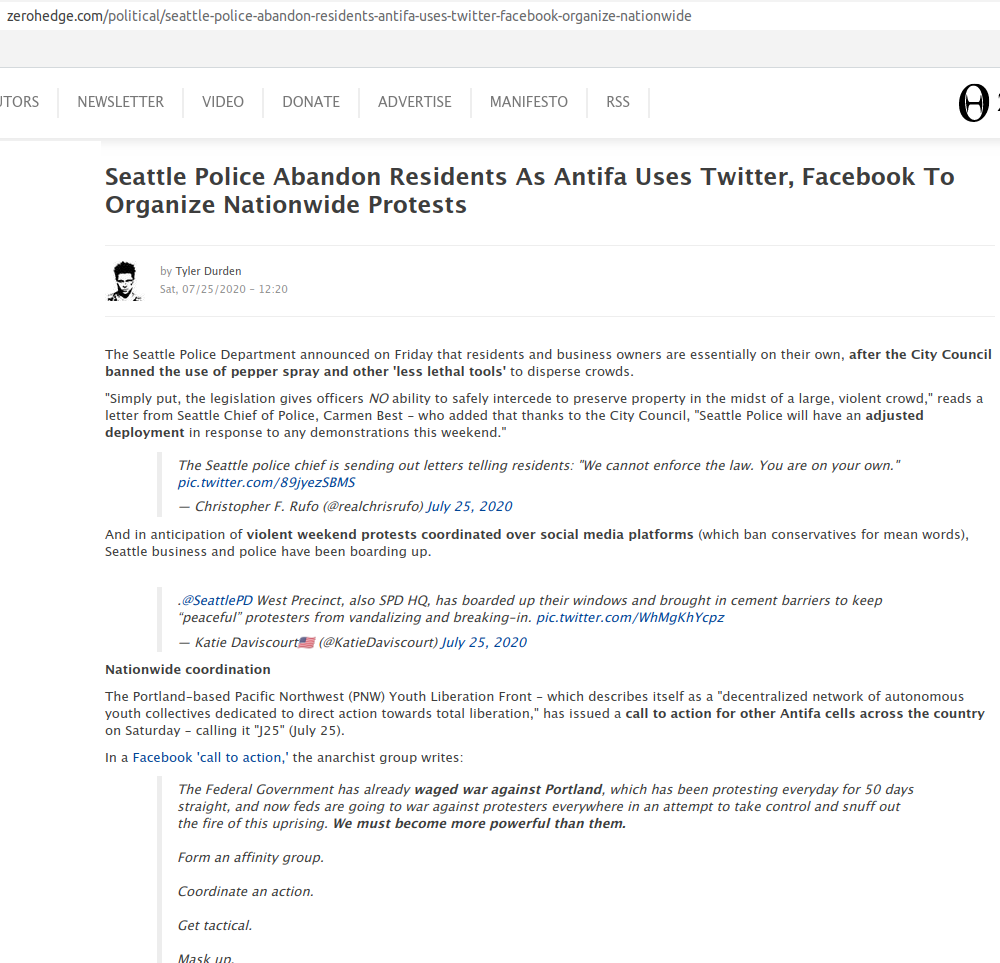Click the Tyler Durden author avatar
The height and width of the screenshot is (963, 1000).
(124, 281)
